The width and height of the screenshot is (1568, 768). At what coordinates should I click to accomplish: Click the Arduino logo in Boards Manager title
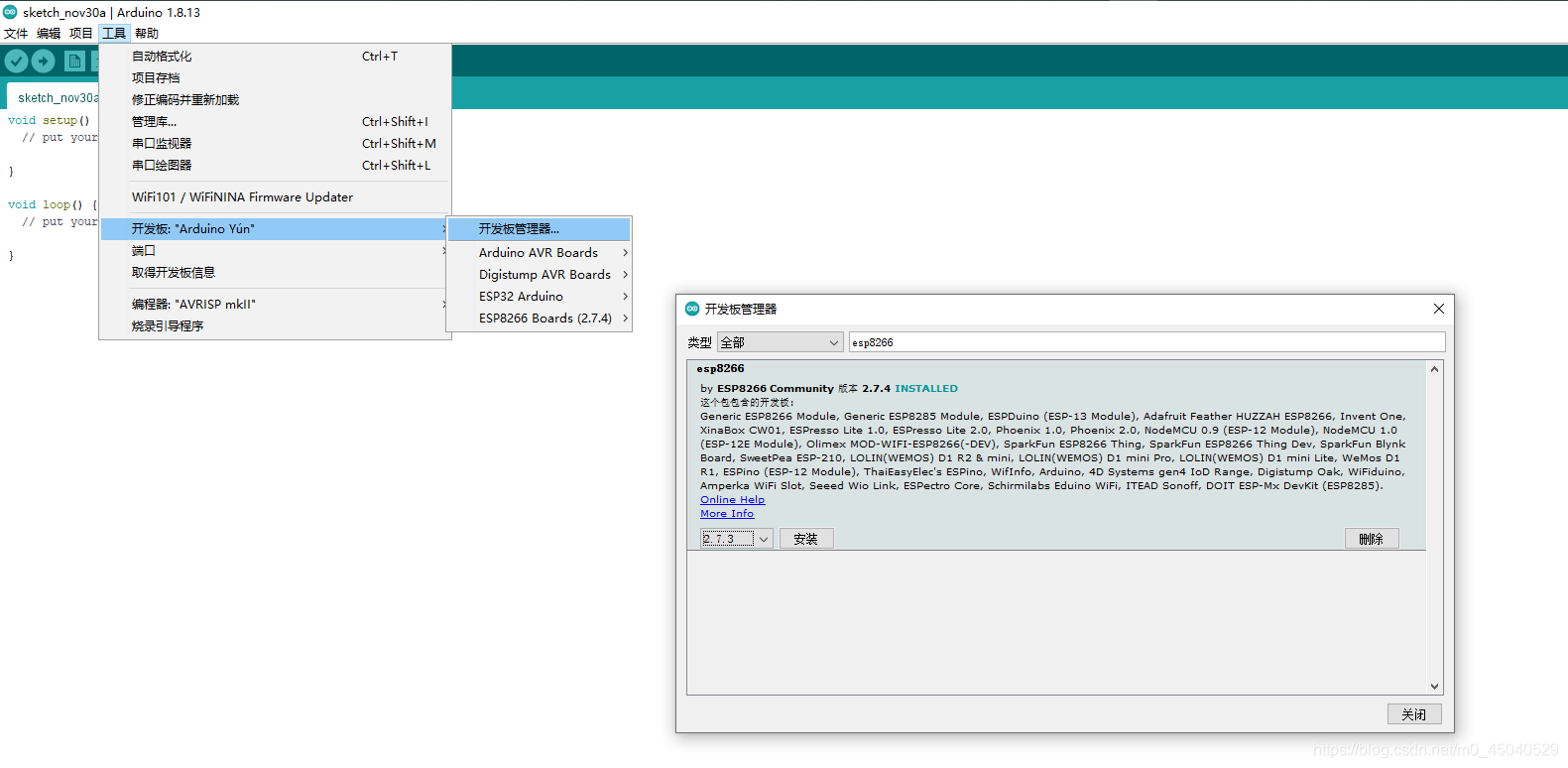pyautogui.click(x=692, y=309)
